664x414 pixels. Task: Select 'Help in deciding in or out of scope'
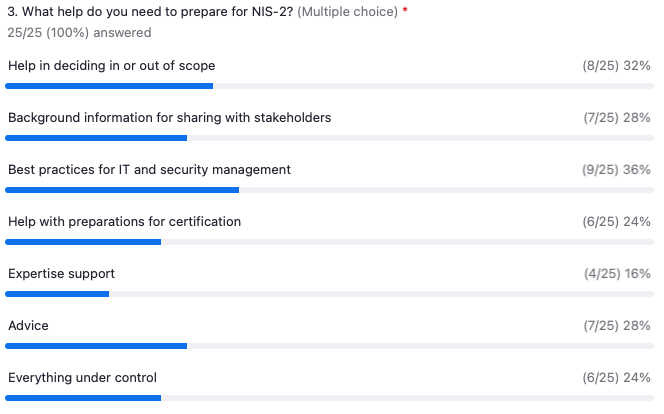(112, 66)
